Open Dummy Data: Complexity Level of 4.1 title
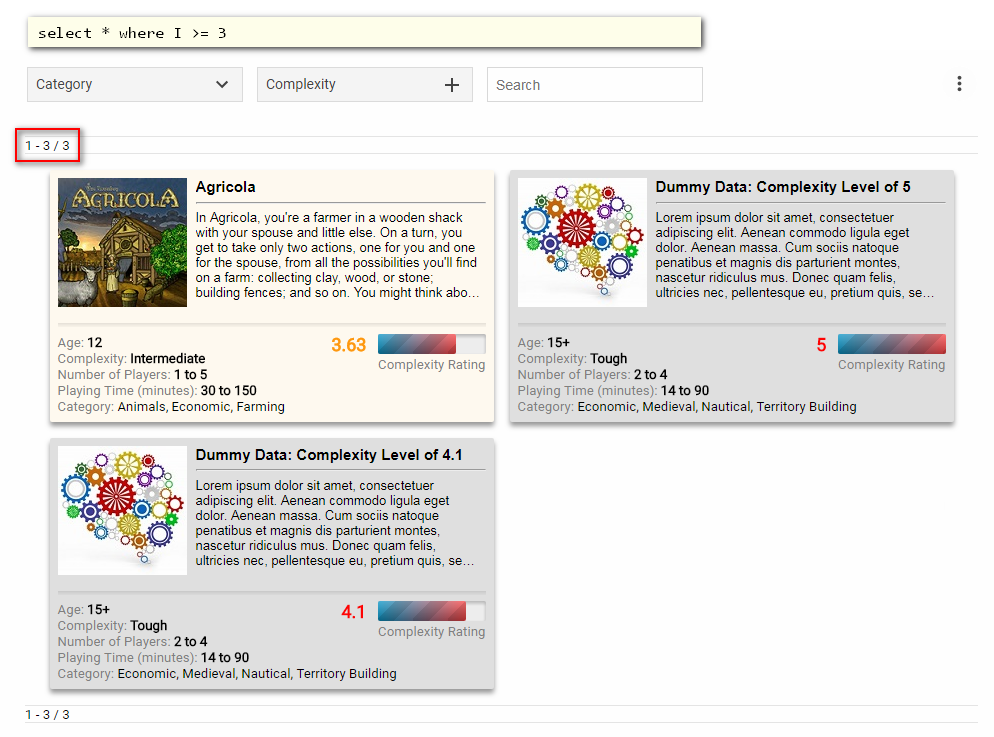 tap(329, 455)
